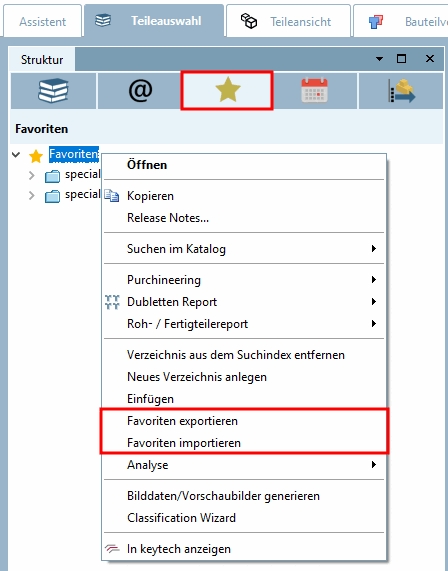Click the second special folder icon

tap(52, 196)
